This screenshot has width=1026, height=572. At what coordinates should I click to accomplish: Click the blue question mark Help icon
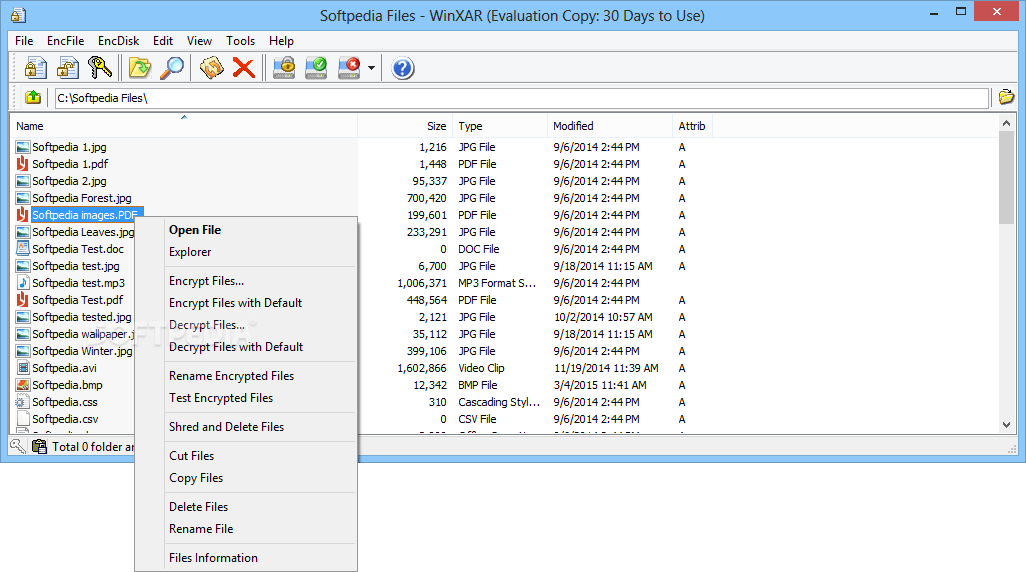[402, 68]
